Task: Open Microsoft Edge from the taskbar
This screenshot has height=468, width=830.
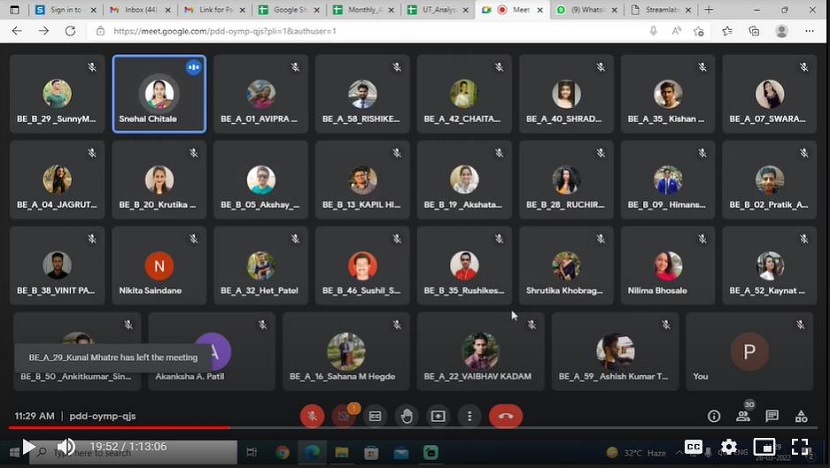Action: tap(312, 452)
